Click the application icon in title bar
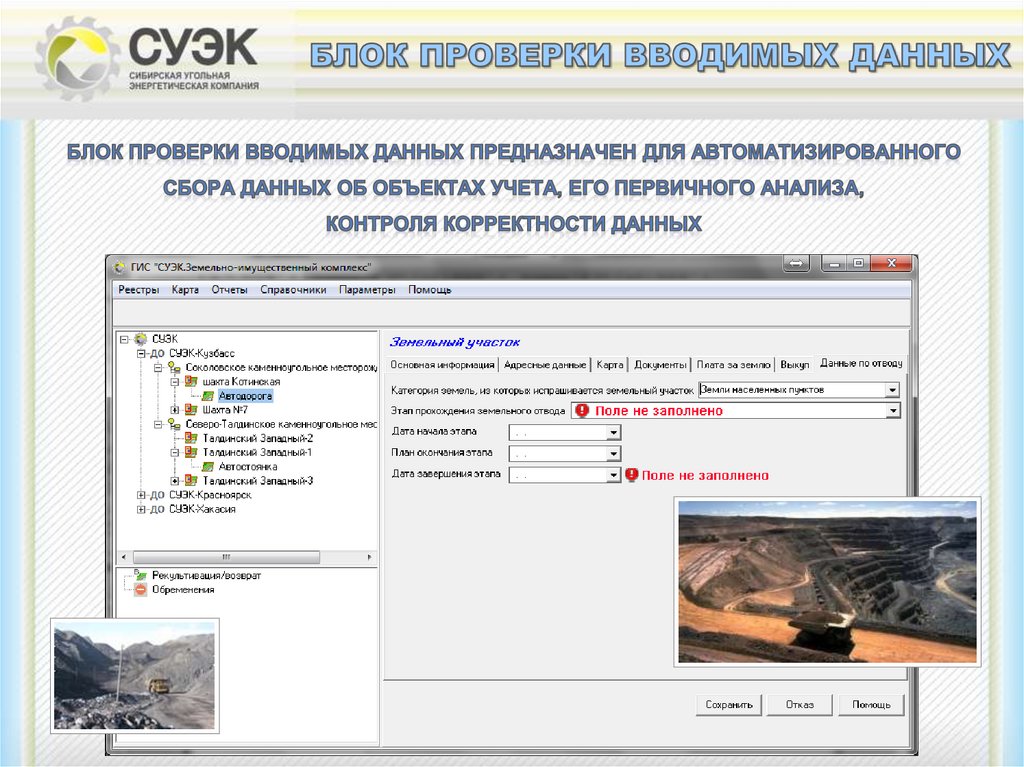1024x767 pixels. point(120,267)
